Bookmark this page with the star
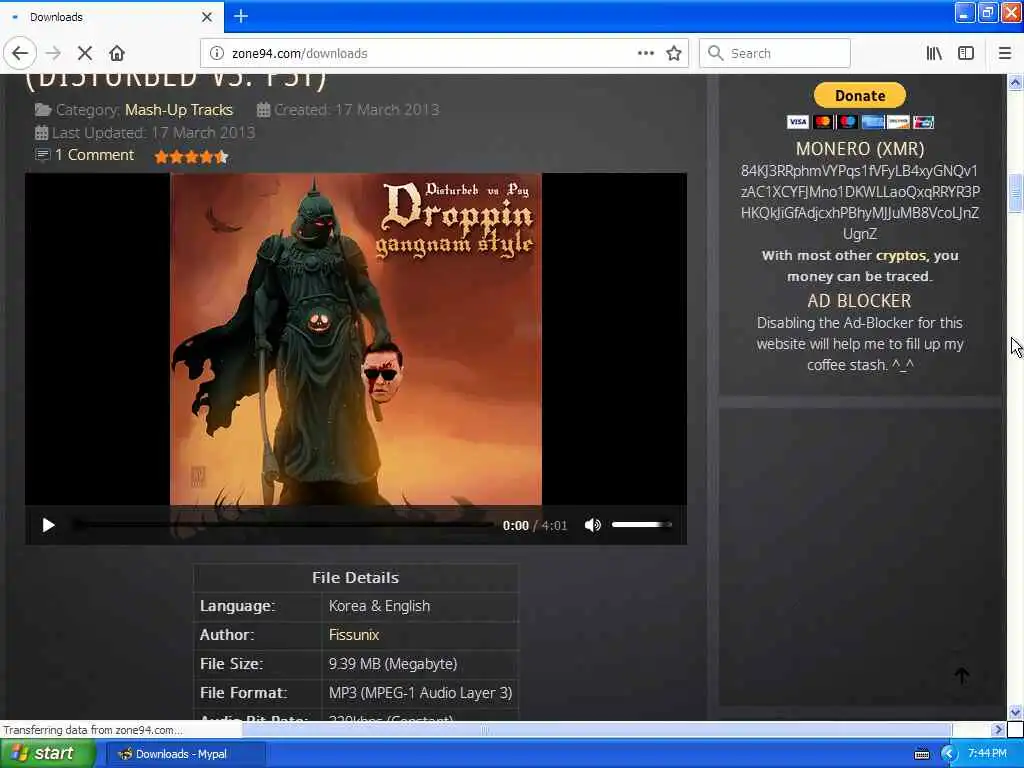 click(674, 53)
